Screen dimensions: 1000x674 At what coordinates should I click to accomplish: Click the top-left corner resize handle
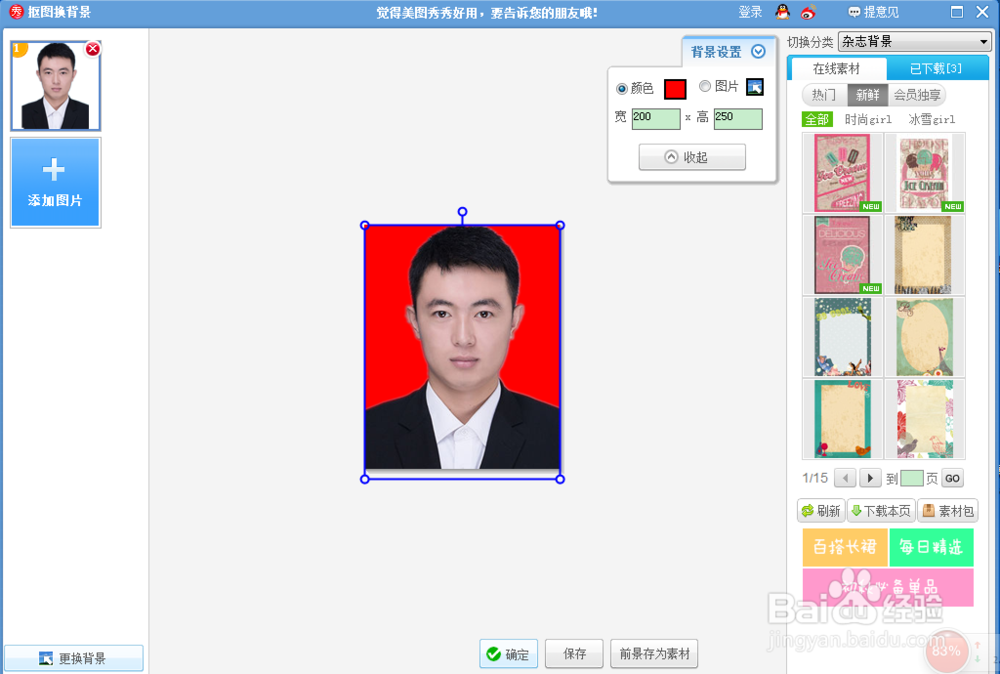[365, 225]
